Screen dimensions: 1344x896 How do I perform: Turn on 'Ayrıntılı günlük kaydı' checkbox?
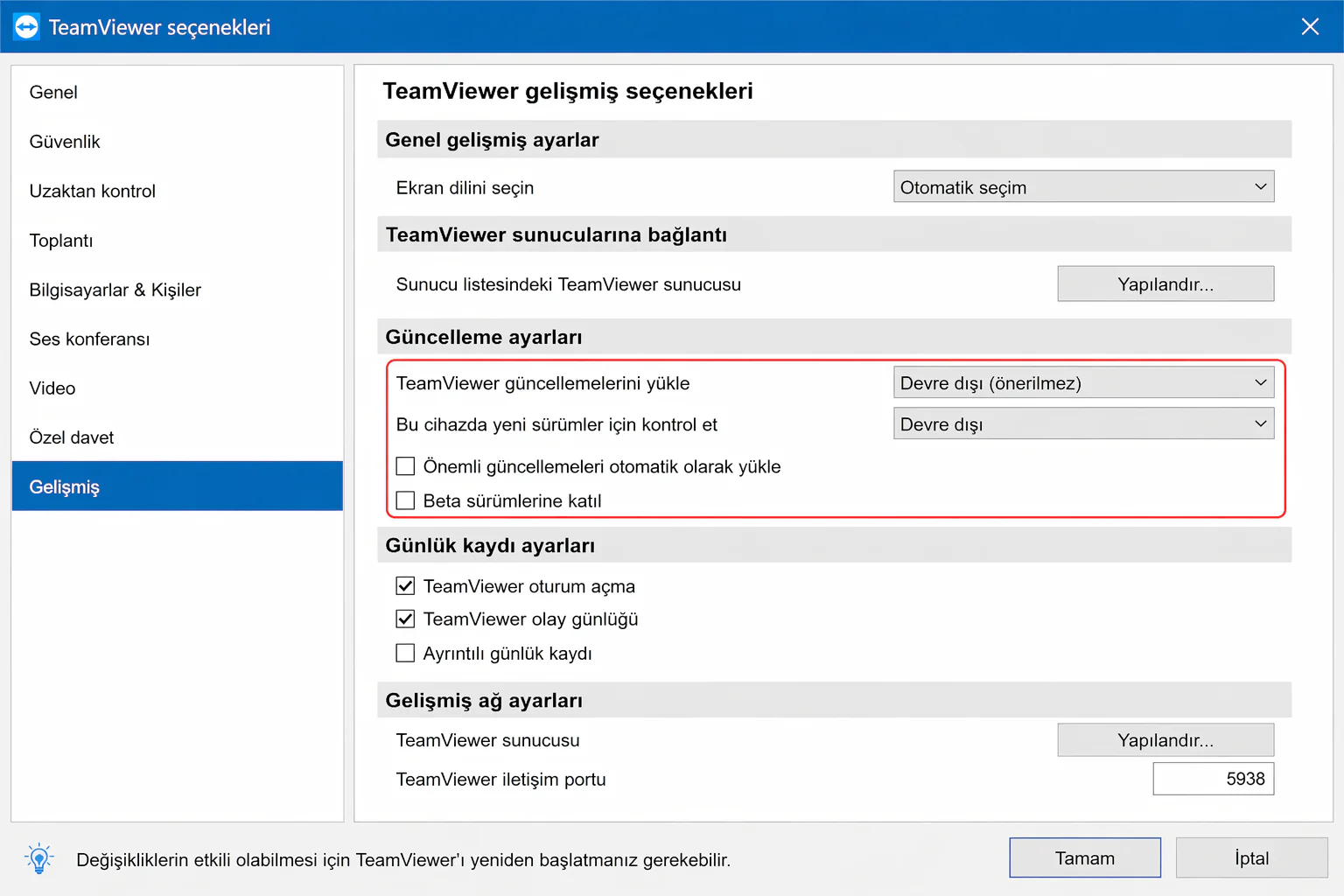point(405,654)
